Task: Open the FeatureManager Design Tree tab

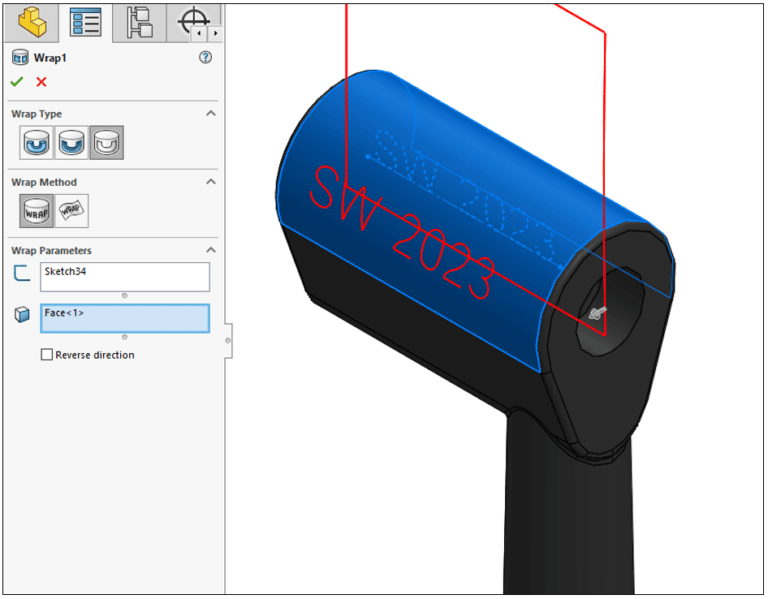Action: (x=32, y=23)
